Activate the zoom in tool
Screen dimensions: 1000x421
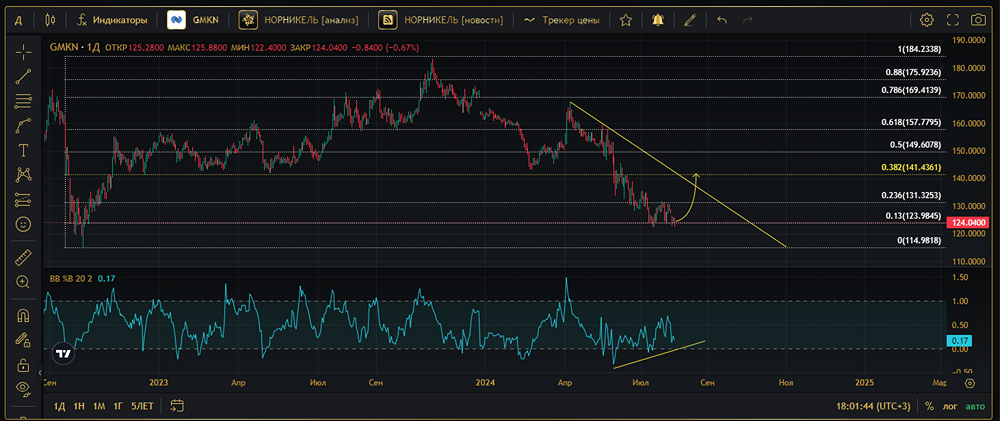[24, 282]
